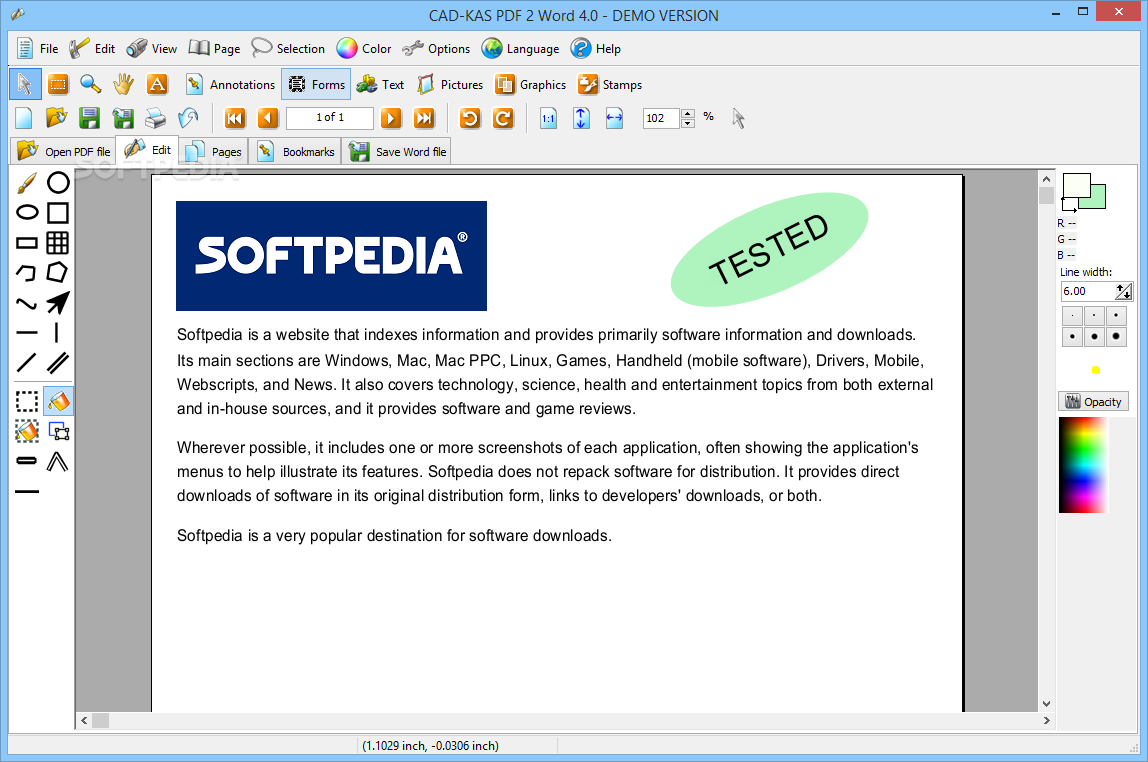
Task: Select the bucket fill with dashed border tool
Action: point(27,431)
